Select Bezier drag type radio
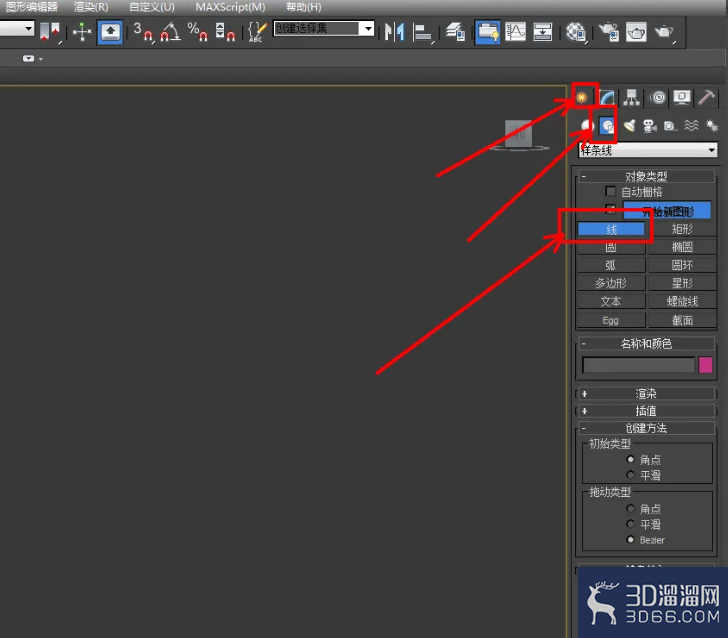Screen dimensions: 728x638 coord(630,540)
